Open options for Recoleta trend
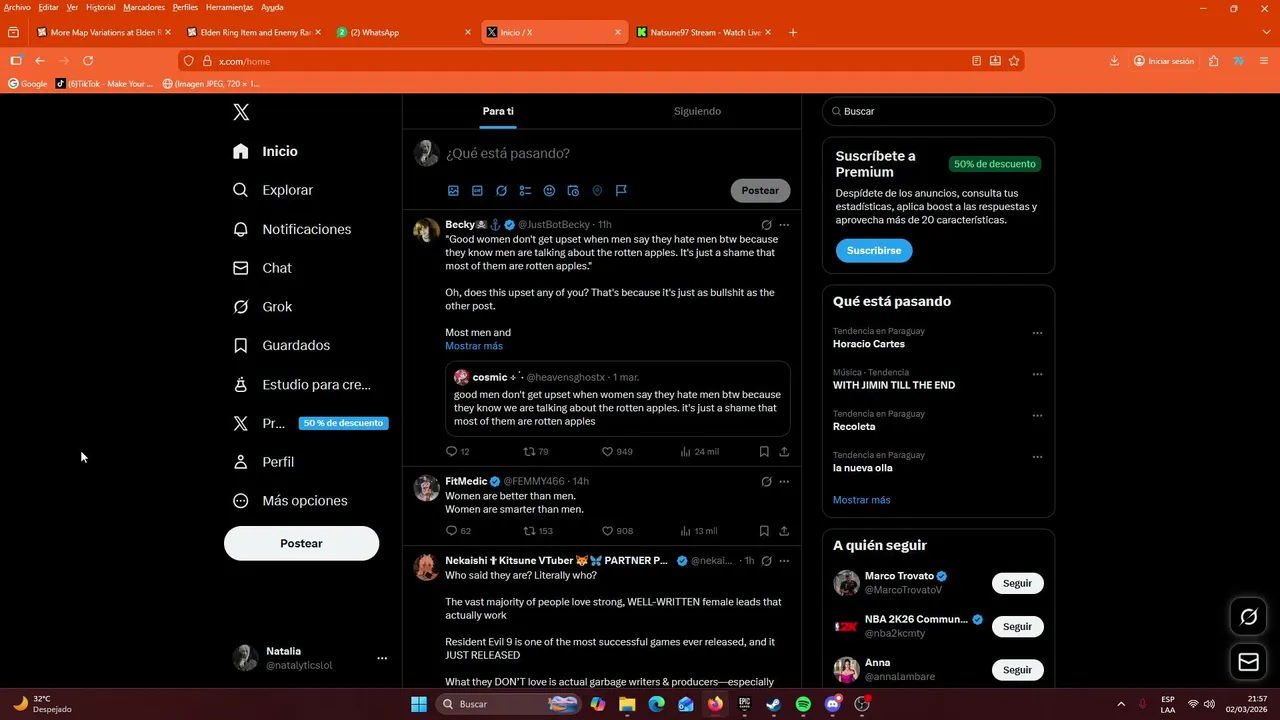This screenshot has height=720, width=1280. point(1037,416)
